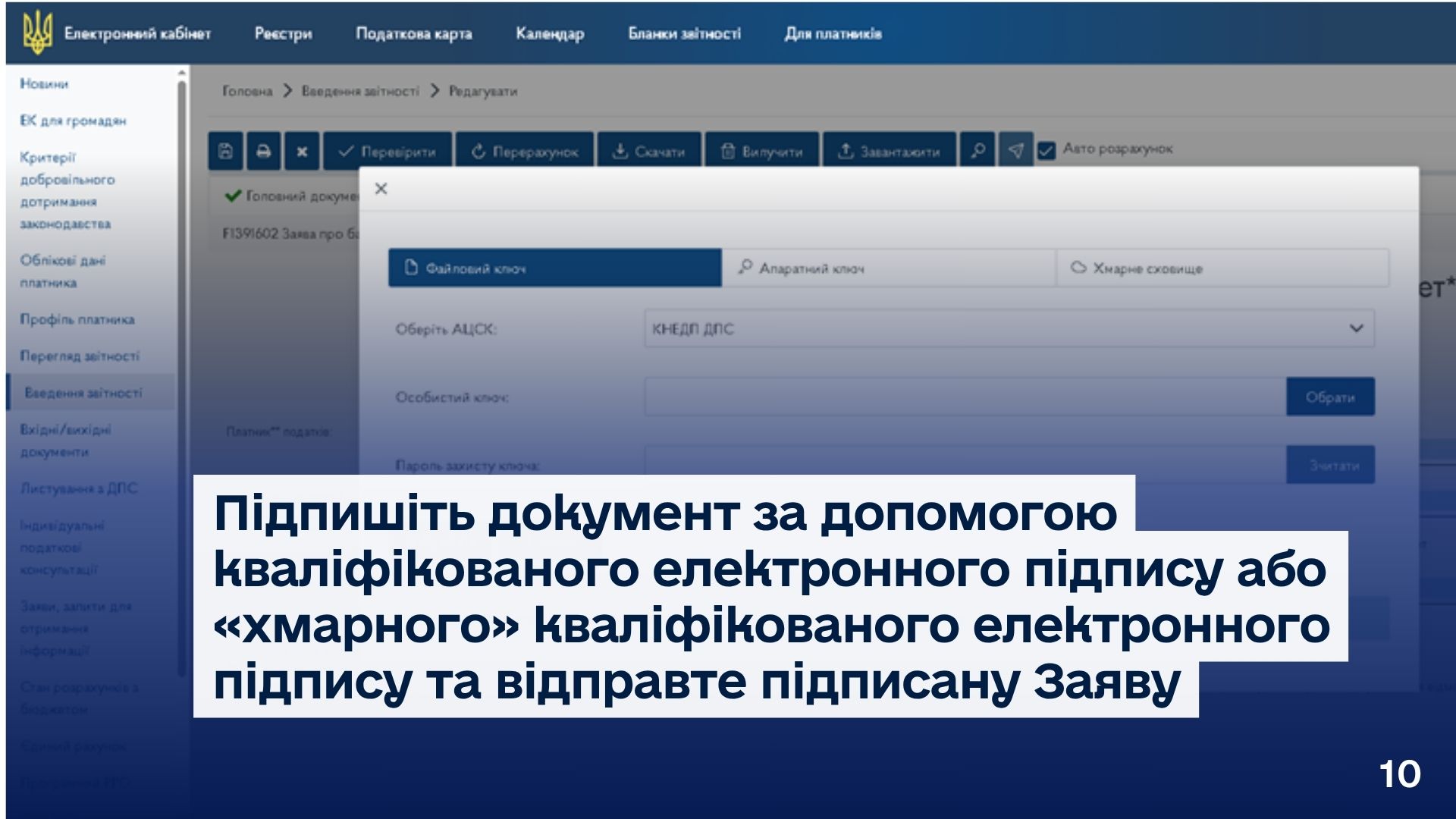Click the Скачати download button
The image size is (1456, 819).
coord(649,151)
